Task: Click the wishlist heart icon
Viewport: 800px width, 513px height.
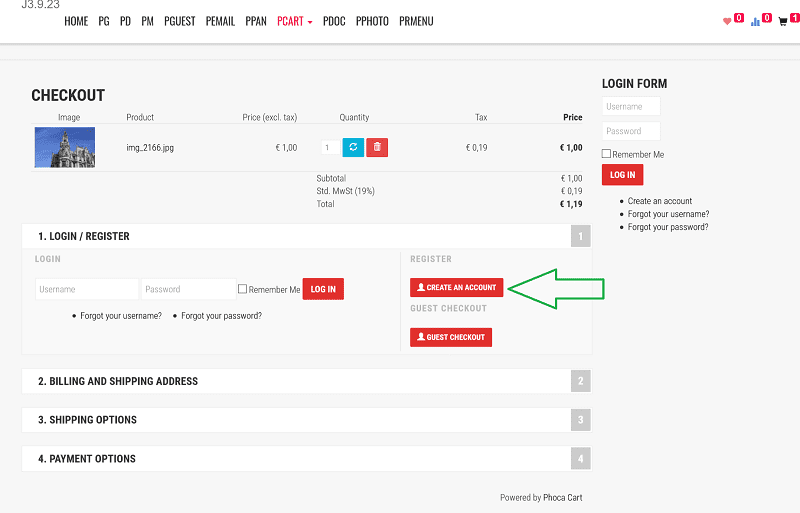Action: [728, 21]
